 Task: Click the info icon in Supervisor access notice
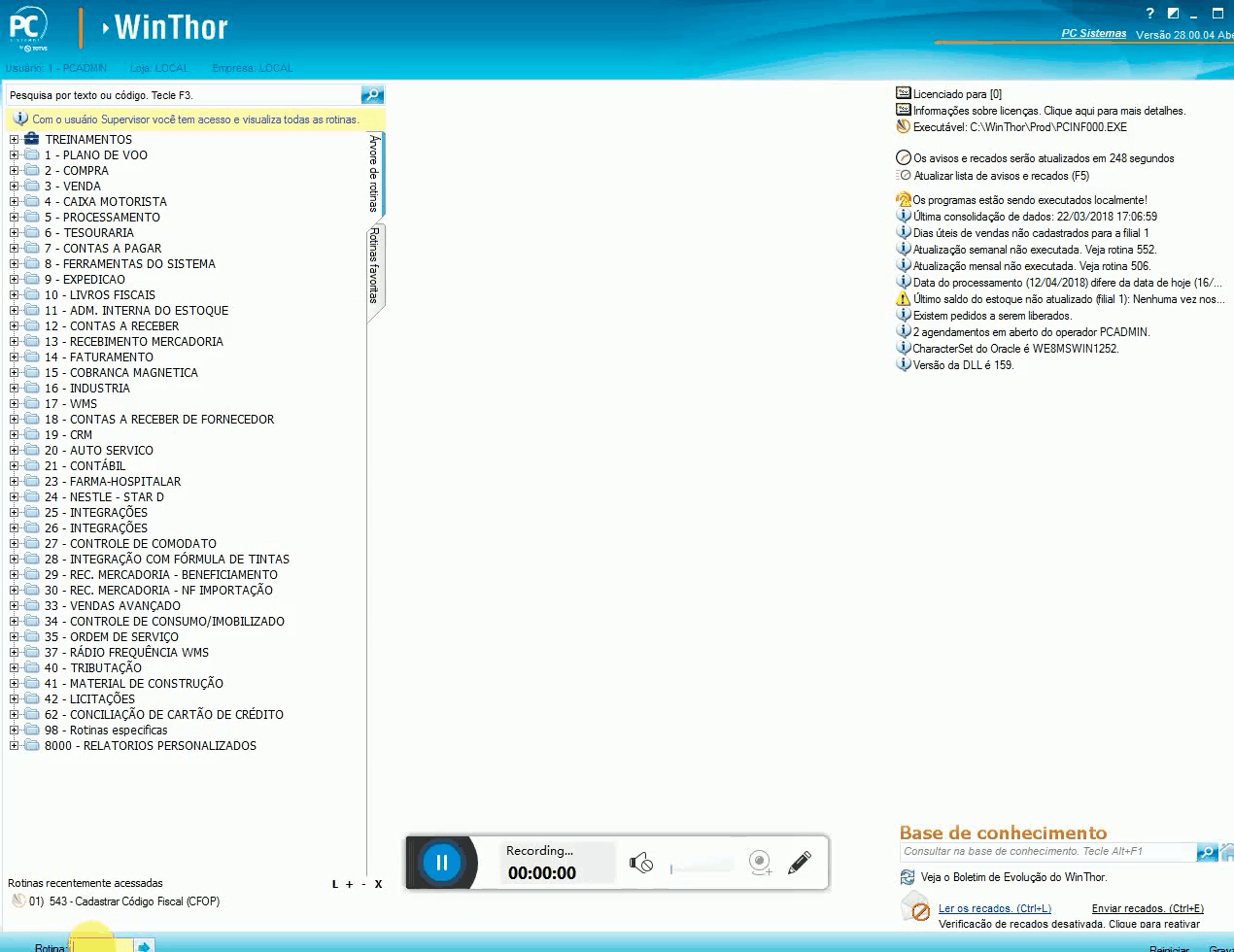[20, 119]
